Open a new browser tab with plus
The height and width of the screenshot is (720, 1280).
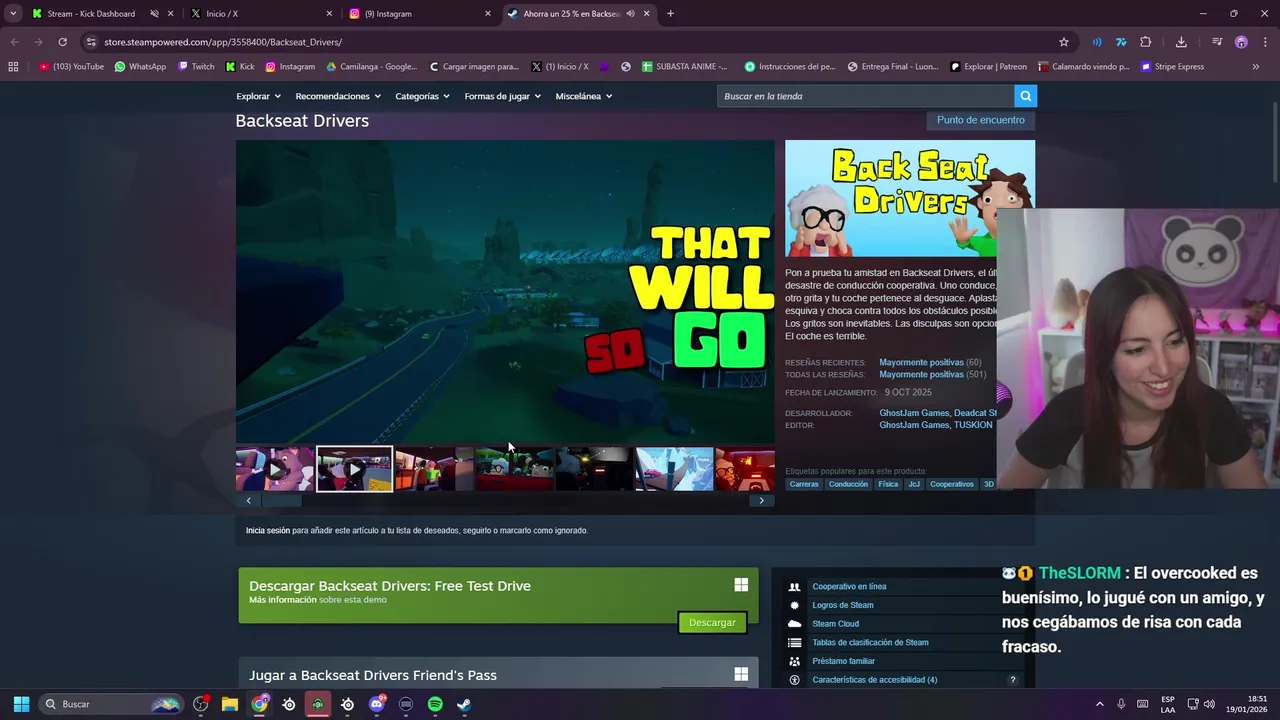(x=670, y=14)
